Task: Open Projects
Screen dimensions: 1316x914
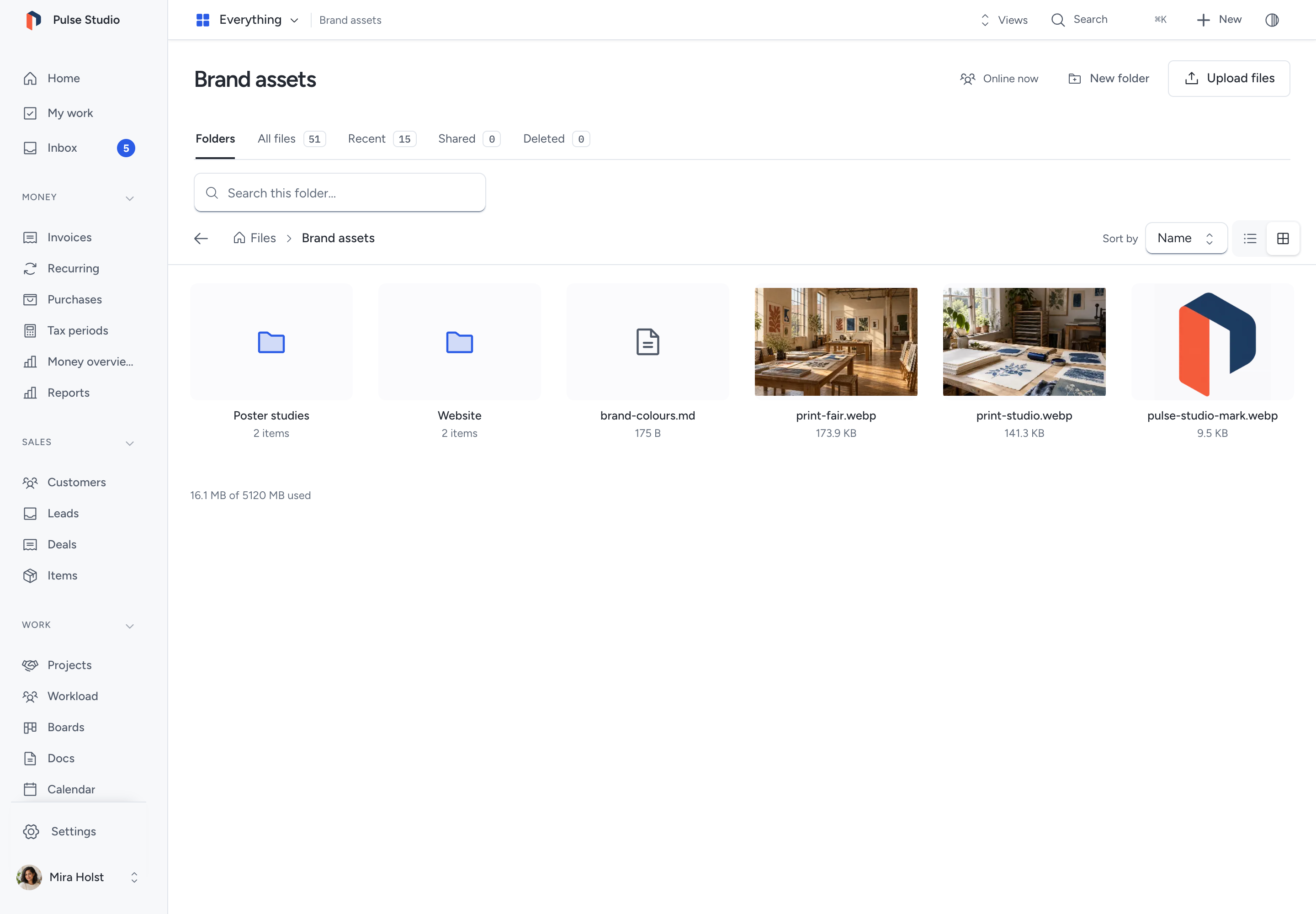Action: point(79,665)
